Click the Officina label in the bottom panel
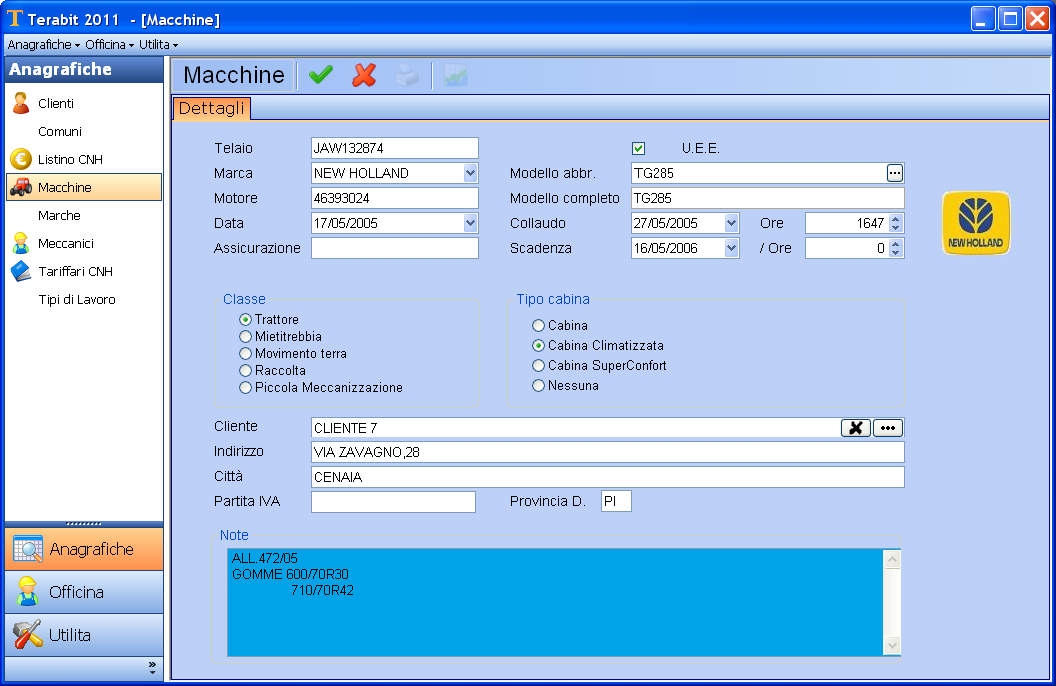Viewport: 1056px width, 686px height. coord(76,592)
